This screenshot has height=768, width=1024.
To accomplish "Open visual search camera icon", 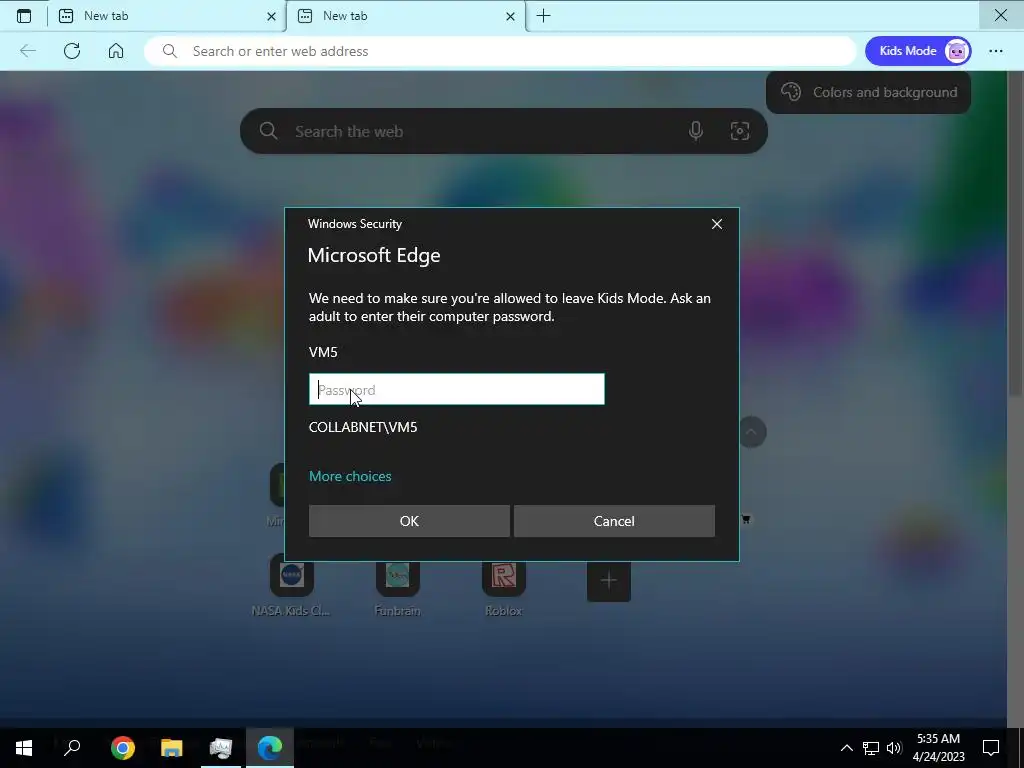I will click(739, 131).
